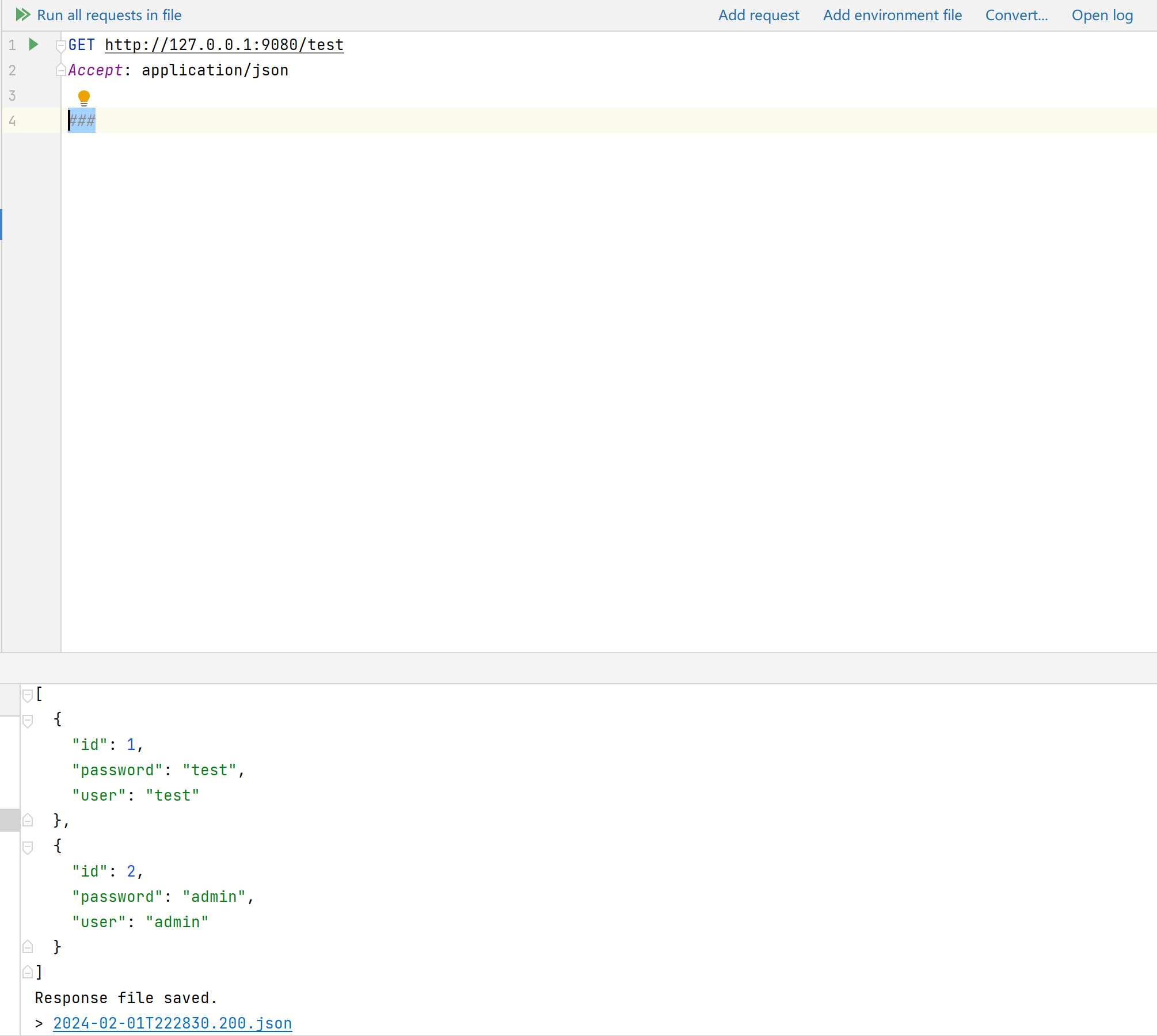Click the Open log link
Screen dimensions: 1157x1036
[x=1102, y=15]
